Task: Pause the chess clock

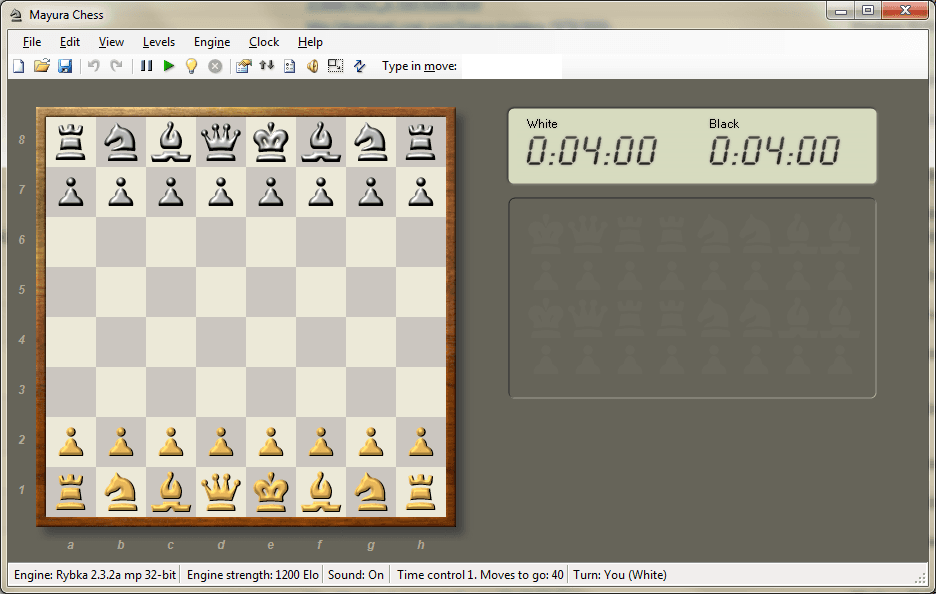Action: (144, 65)
